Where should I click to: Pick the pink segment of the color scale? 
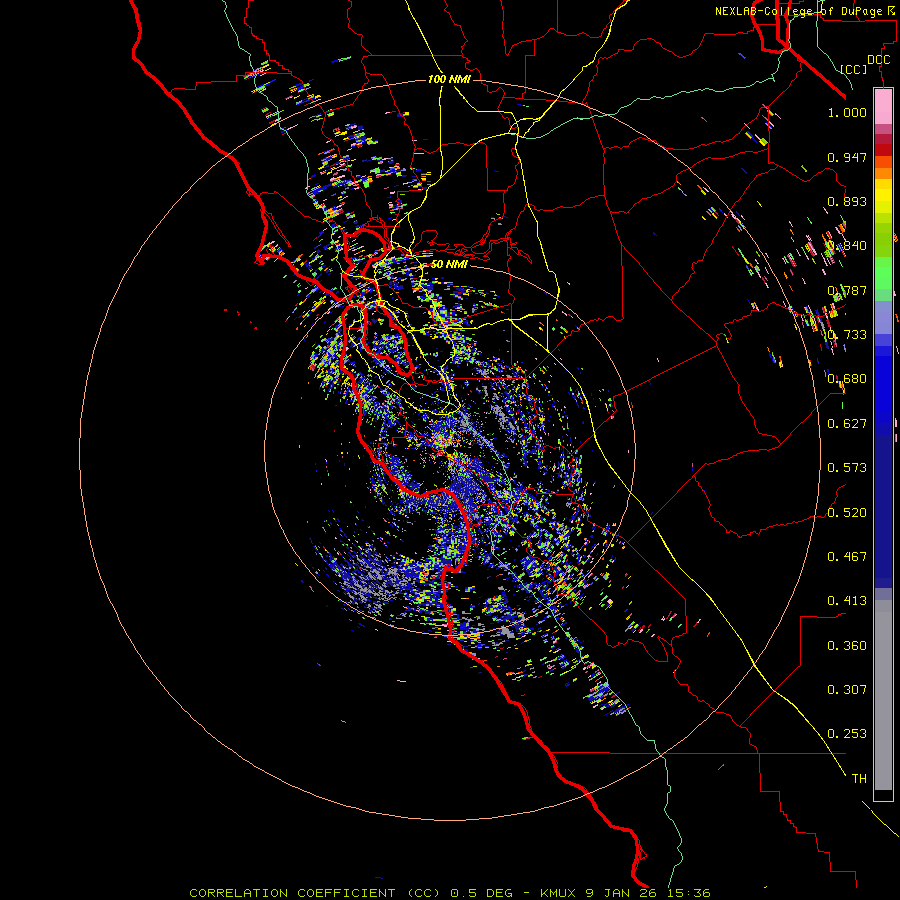tap(883, 106)
